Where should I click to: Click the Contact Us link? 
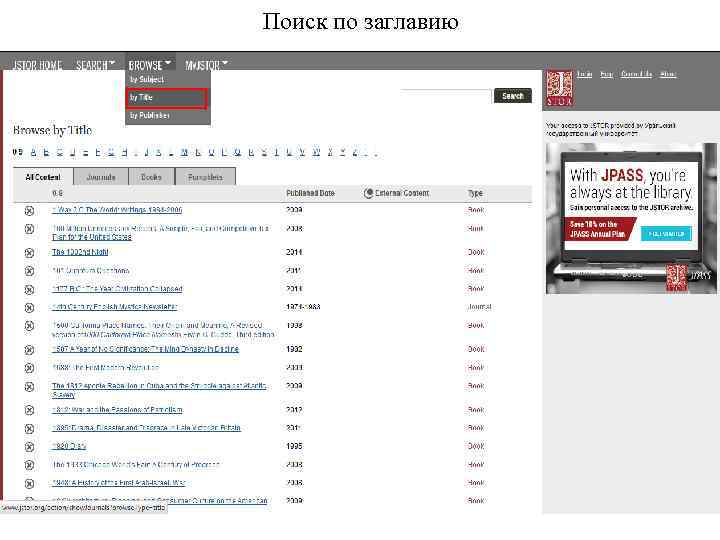pyautogui.click(x=636, y=74)
